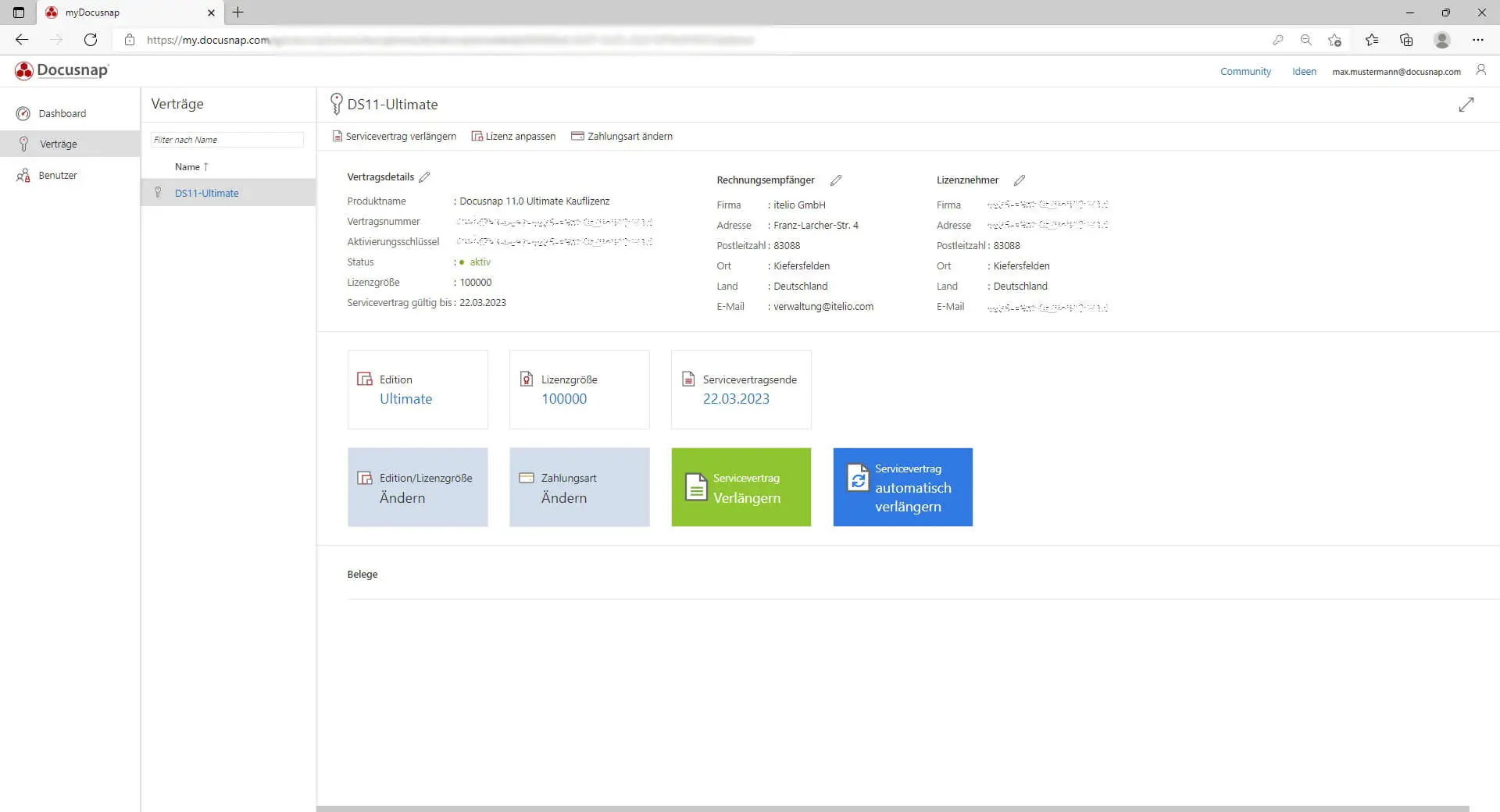The image size is (1500, 812).
Task: Click Edition/Lizenzgröße Ändern tile
Action: 418,487
